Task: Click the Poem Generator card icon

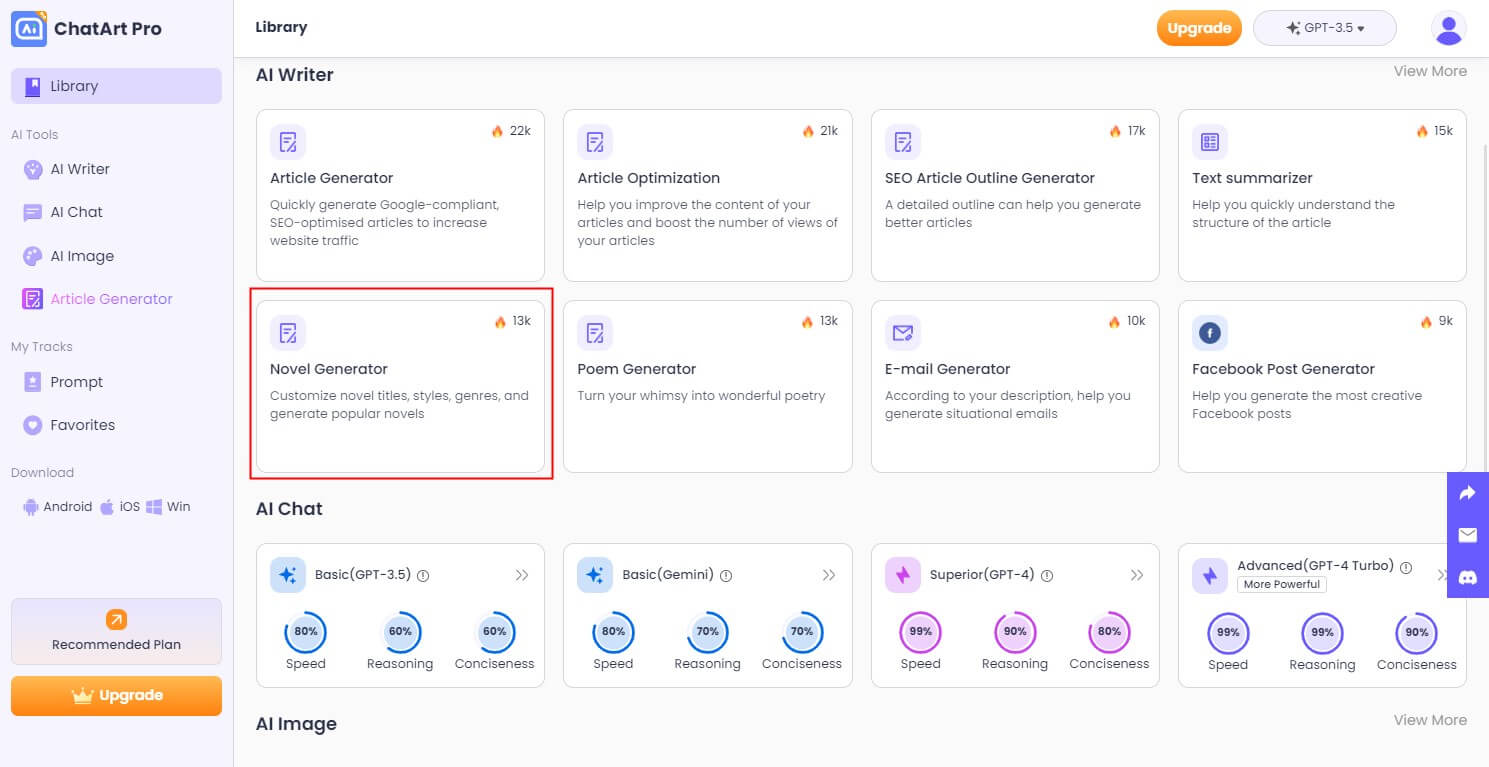Action: [595, 333]
